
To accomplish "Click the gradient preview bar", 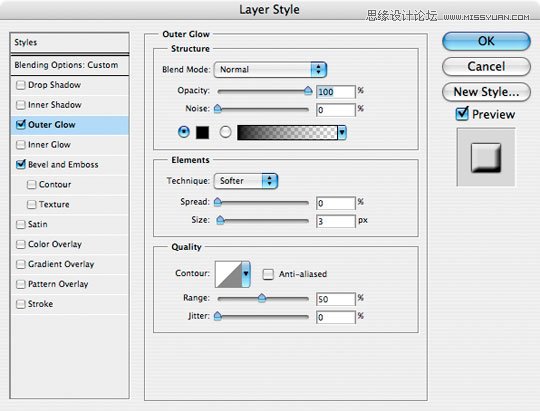I will tap(287, 133).
